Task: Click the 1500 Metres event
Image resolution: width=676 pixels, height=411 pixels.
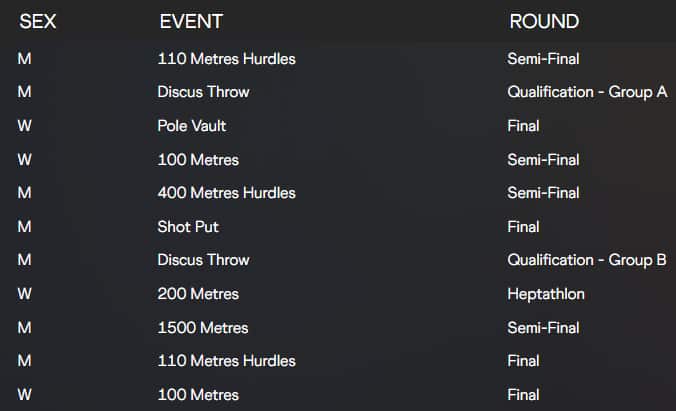Action: [x=203, y=328]
